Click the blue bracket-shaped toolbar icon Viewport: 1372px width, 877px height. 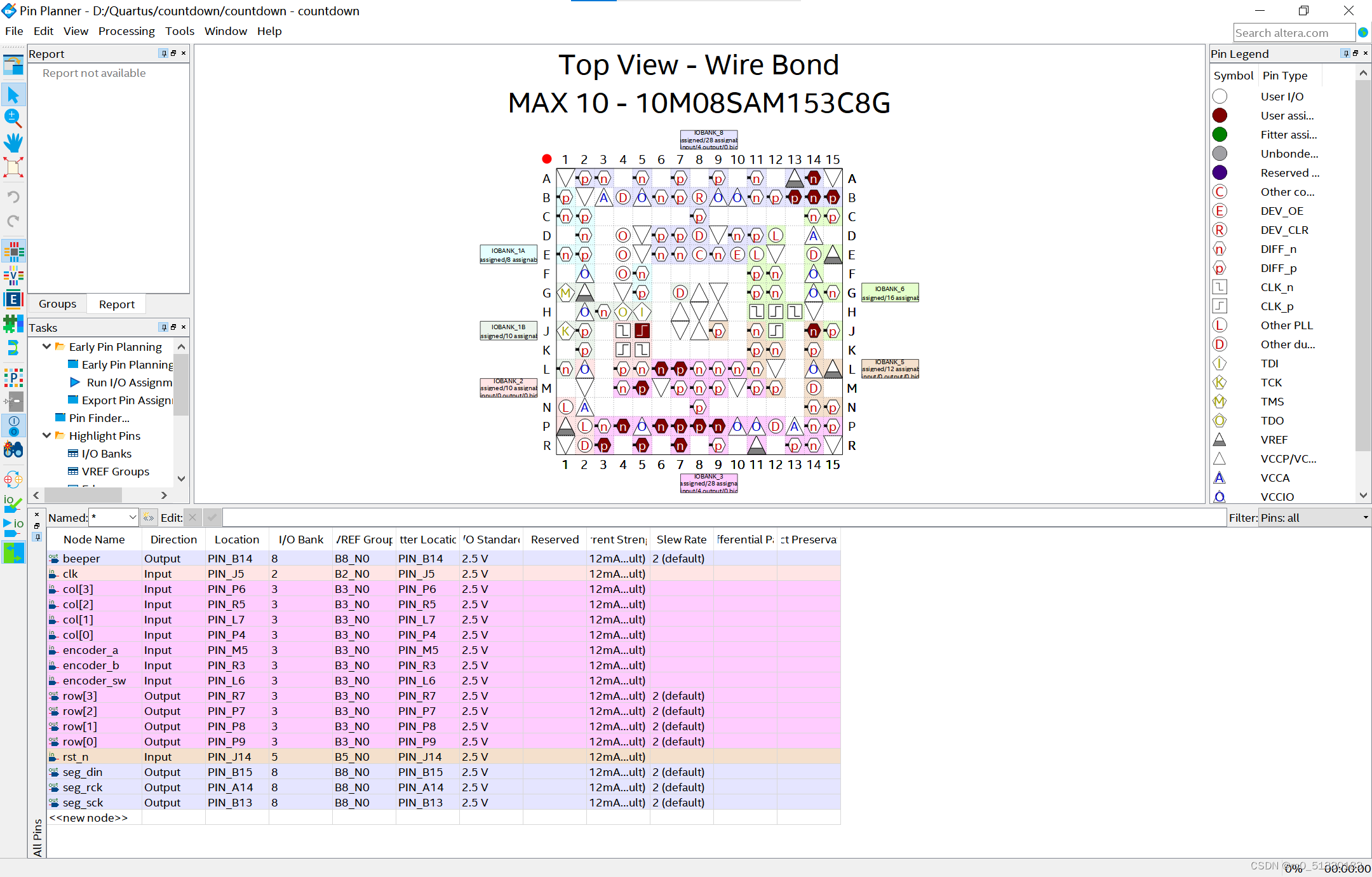coord(13,347)
